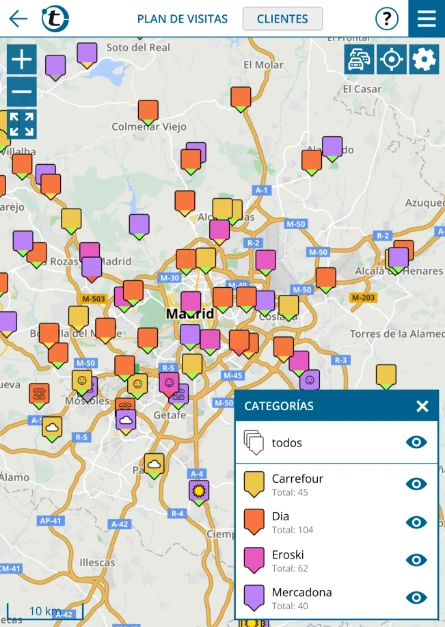445x627 pixels.
Task: Click the orange pin near El Molar
Action: pos(241,100)
